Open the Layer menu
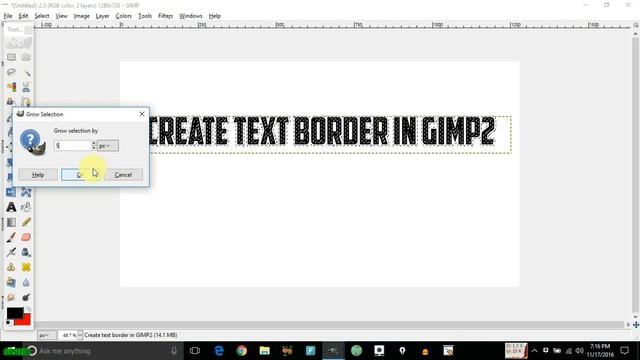Image resolution: width=640 pixels, height=360 pixels. tap(102, 16)
